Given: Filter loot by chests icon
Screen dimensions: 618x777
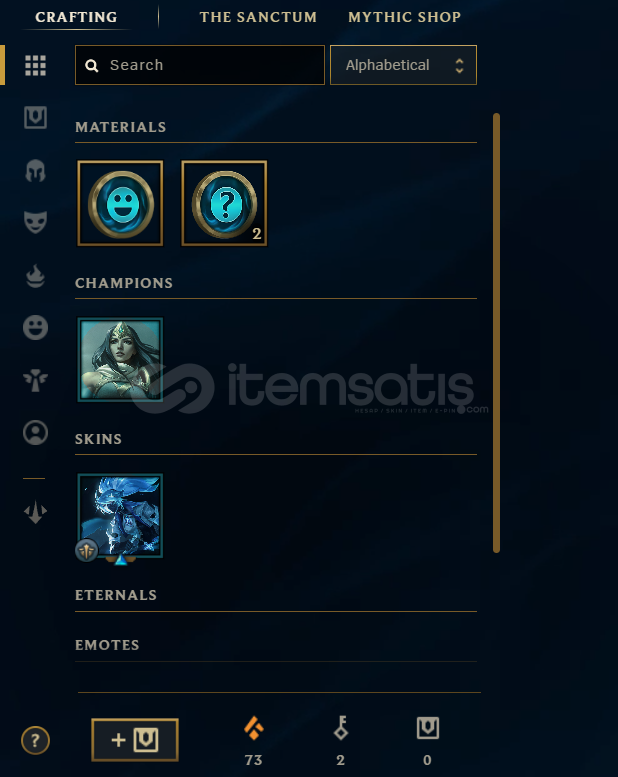Looking at the screenshot, I should pos(35,118).
